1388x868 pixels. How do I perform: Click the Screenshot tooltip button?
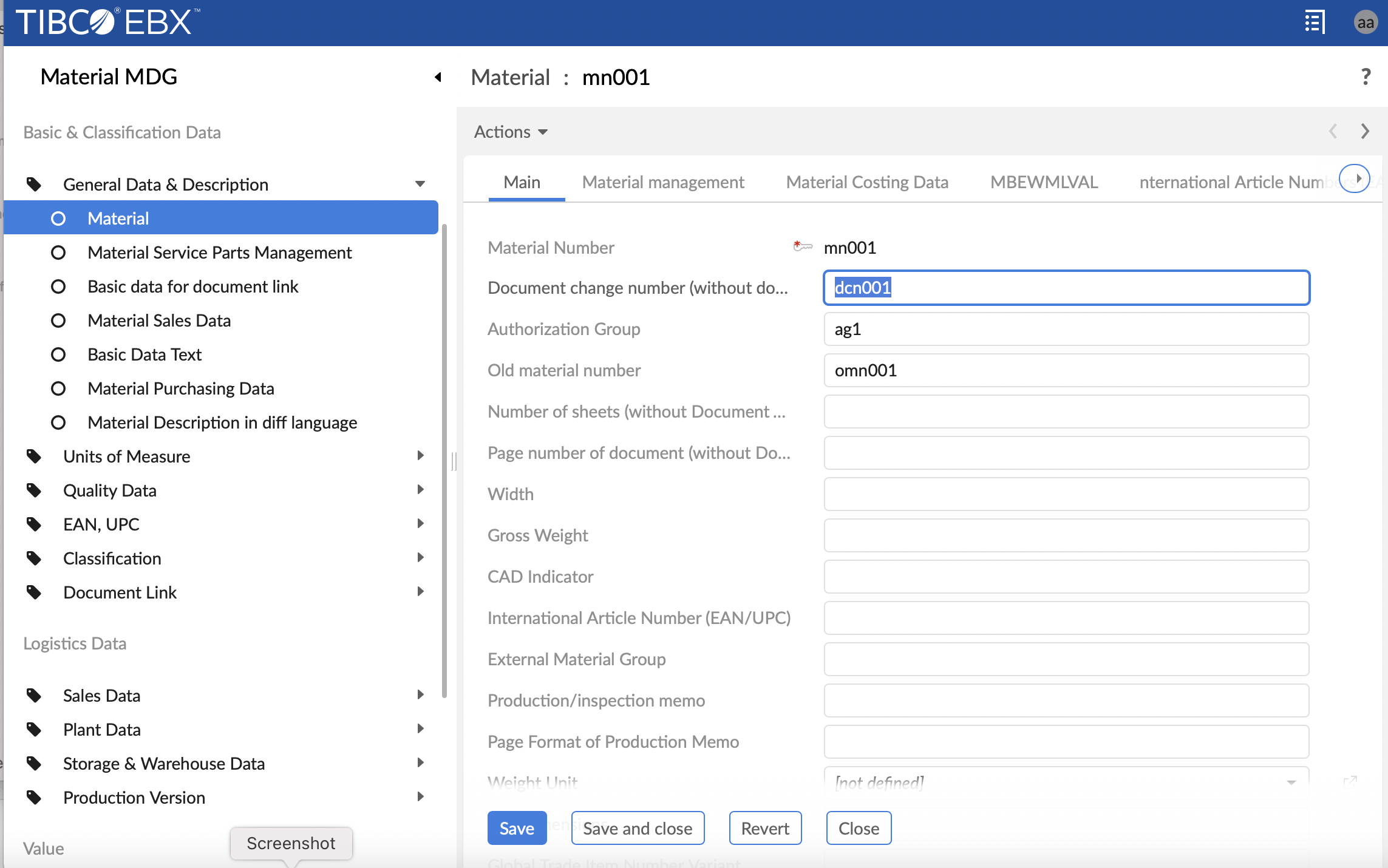[291, 843]
